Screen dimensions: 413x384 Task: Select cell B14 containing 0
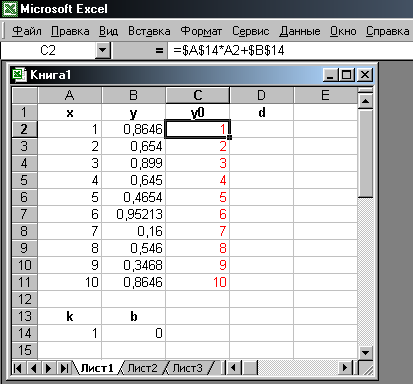(134, 333)
